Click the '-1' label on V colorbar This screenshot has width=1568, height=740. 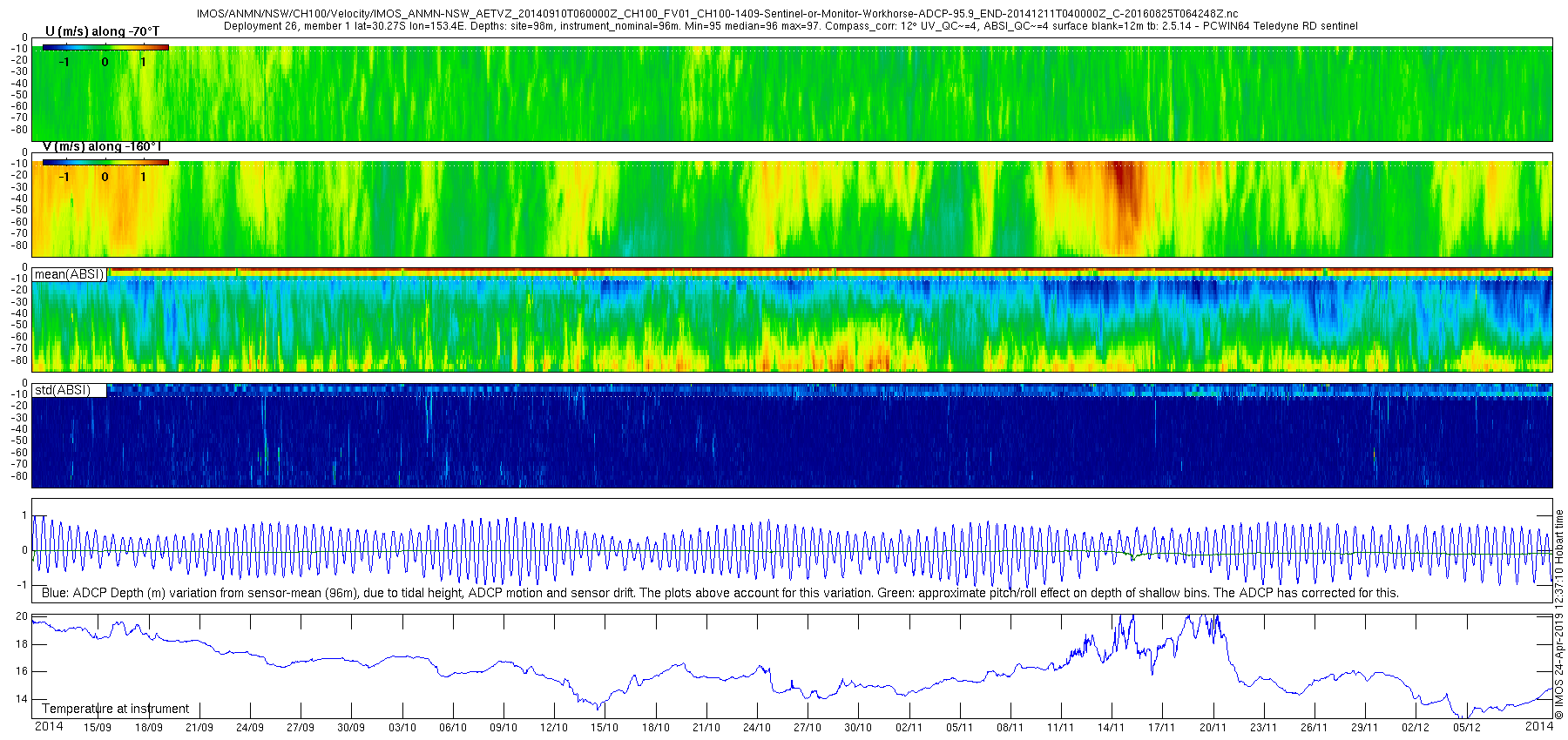(64, 177)
